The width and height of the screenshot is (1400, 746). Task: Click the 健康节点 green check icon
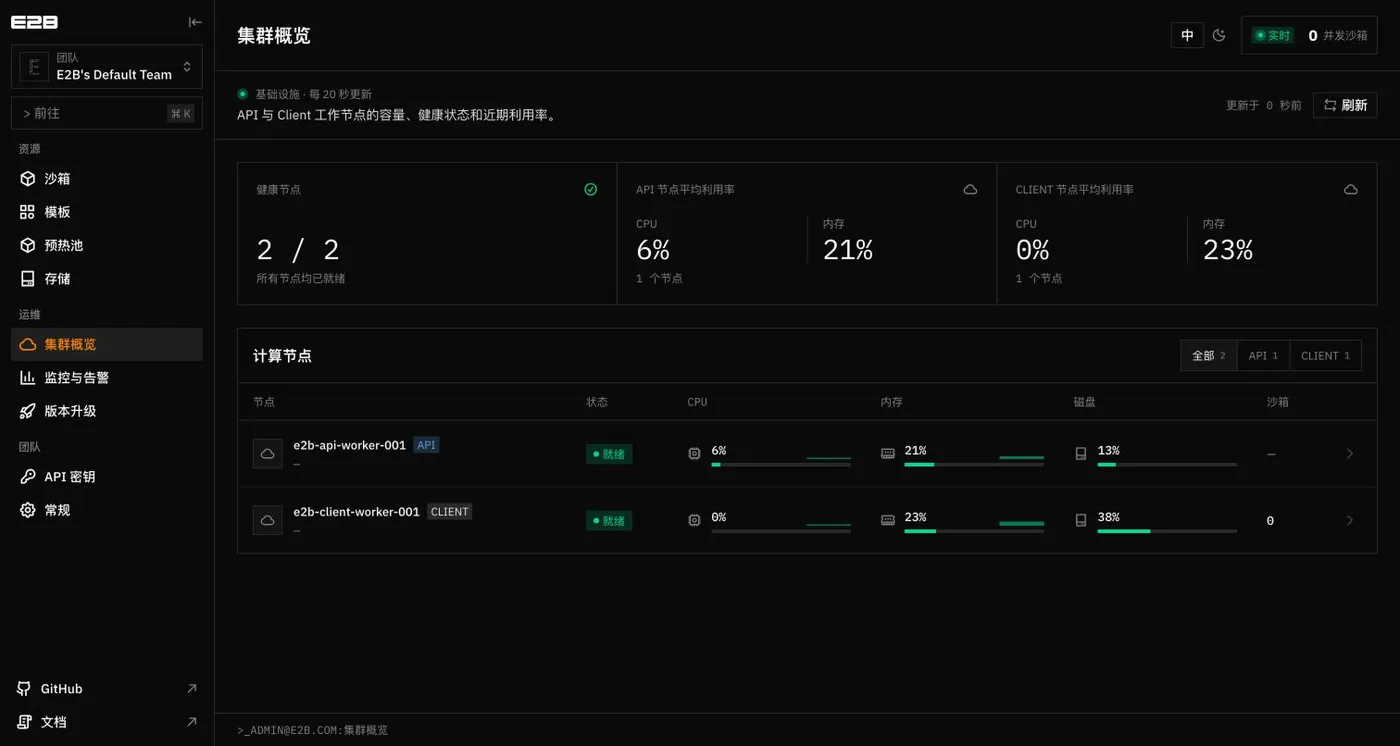click(x=591, y=189)
